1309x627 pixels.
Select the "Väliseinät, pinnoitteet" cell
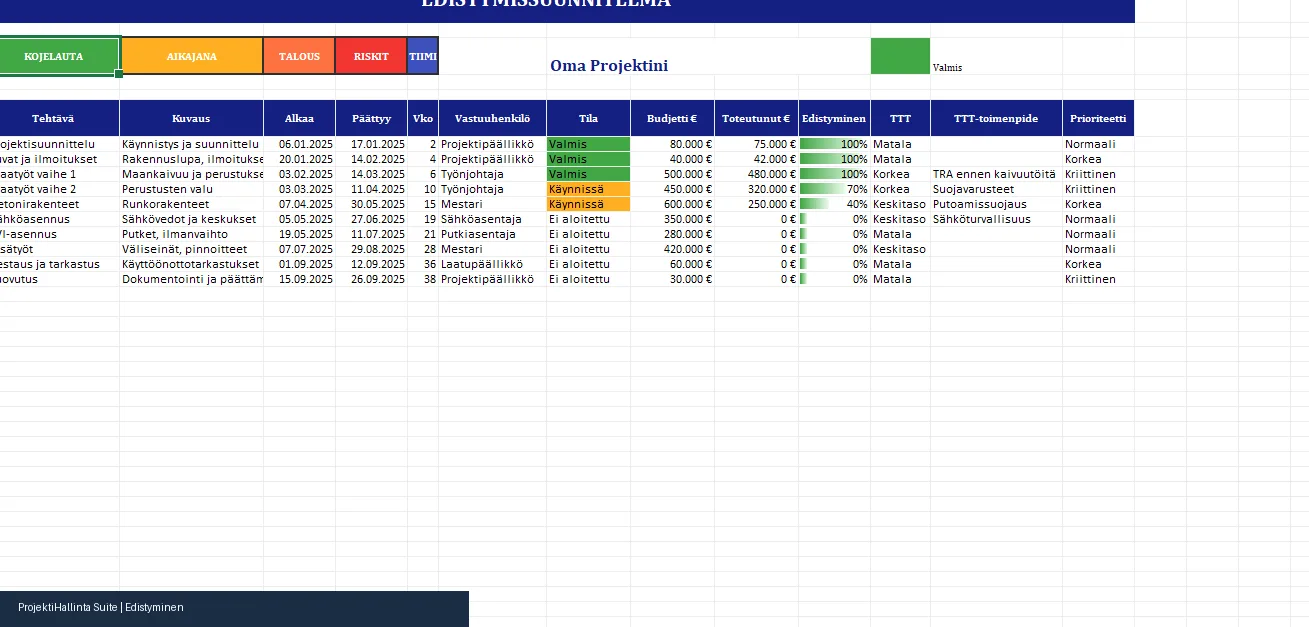(191, 249)
